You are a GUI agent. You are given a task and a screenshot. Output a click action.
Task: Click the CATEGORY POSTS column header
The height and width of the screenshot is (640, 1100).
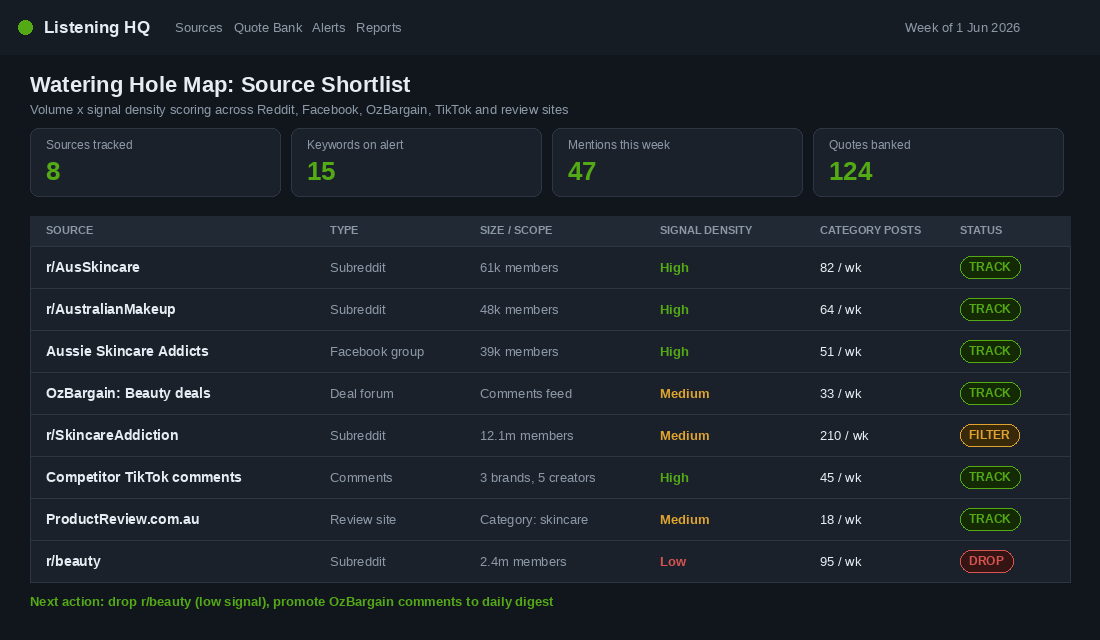click(x=870, y=230)
